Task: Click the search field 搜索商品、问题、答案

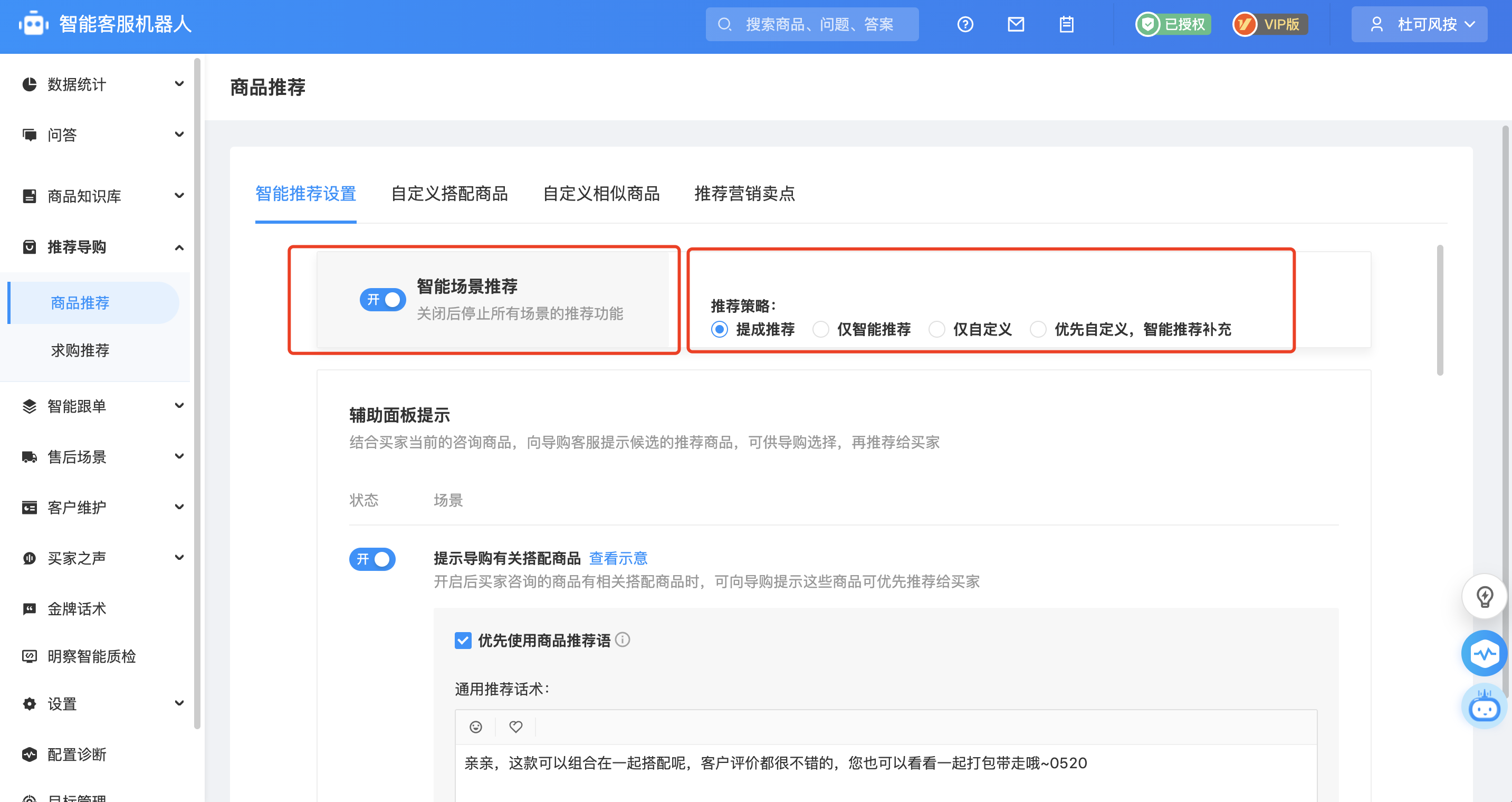Action: 812,24
